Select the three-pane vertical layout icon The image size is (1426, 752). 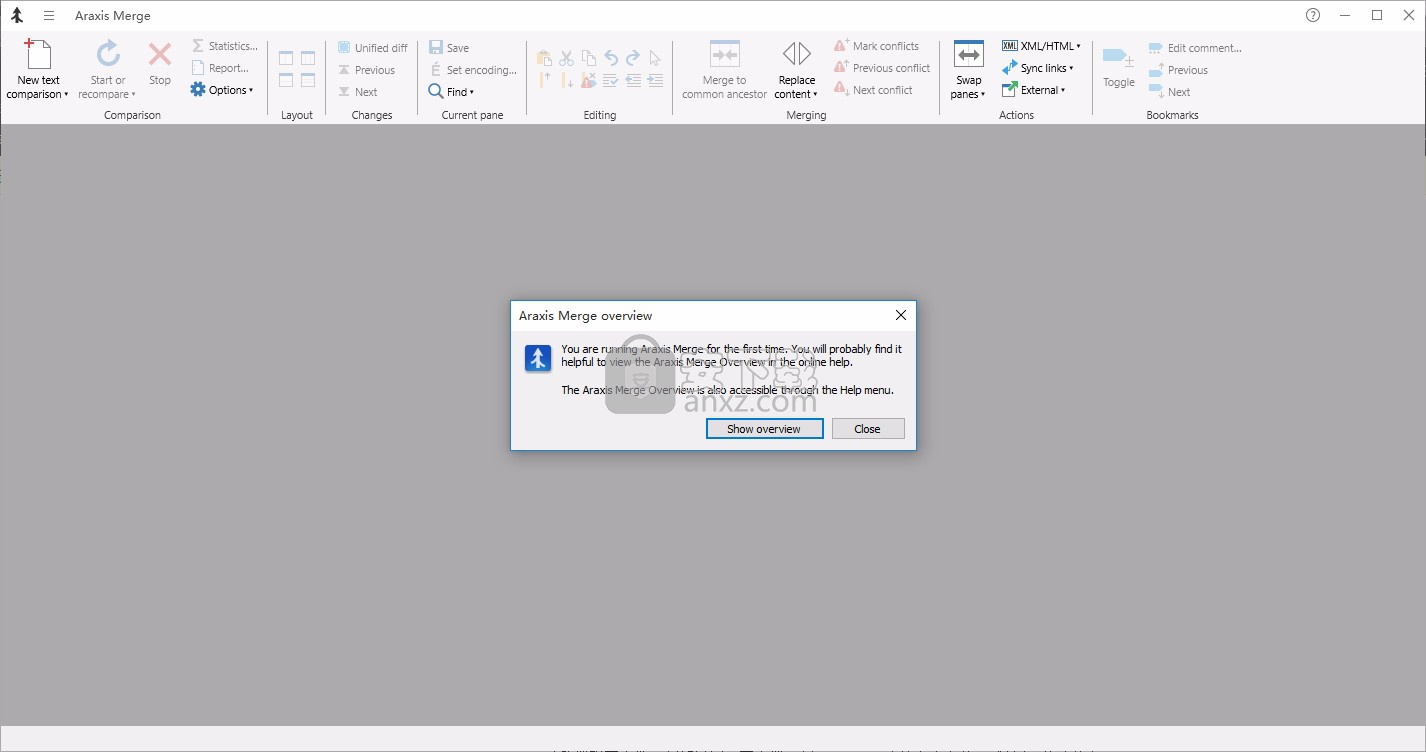tap(308, 58)
